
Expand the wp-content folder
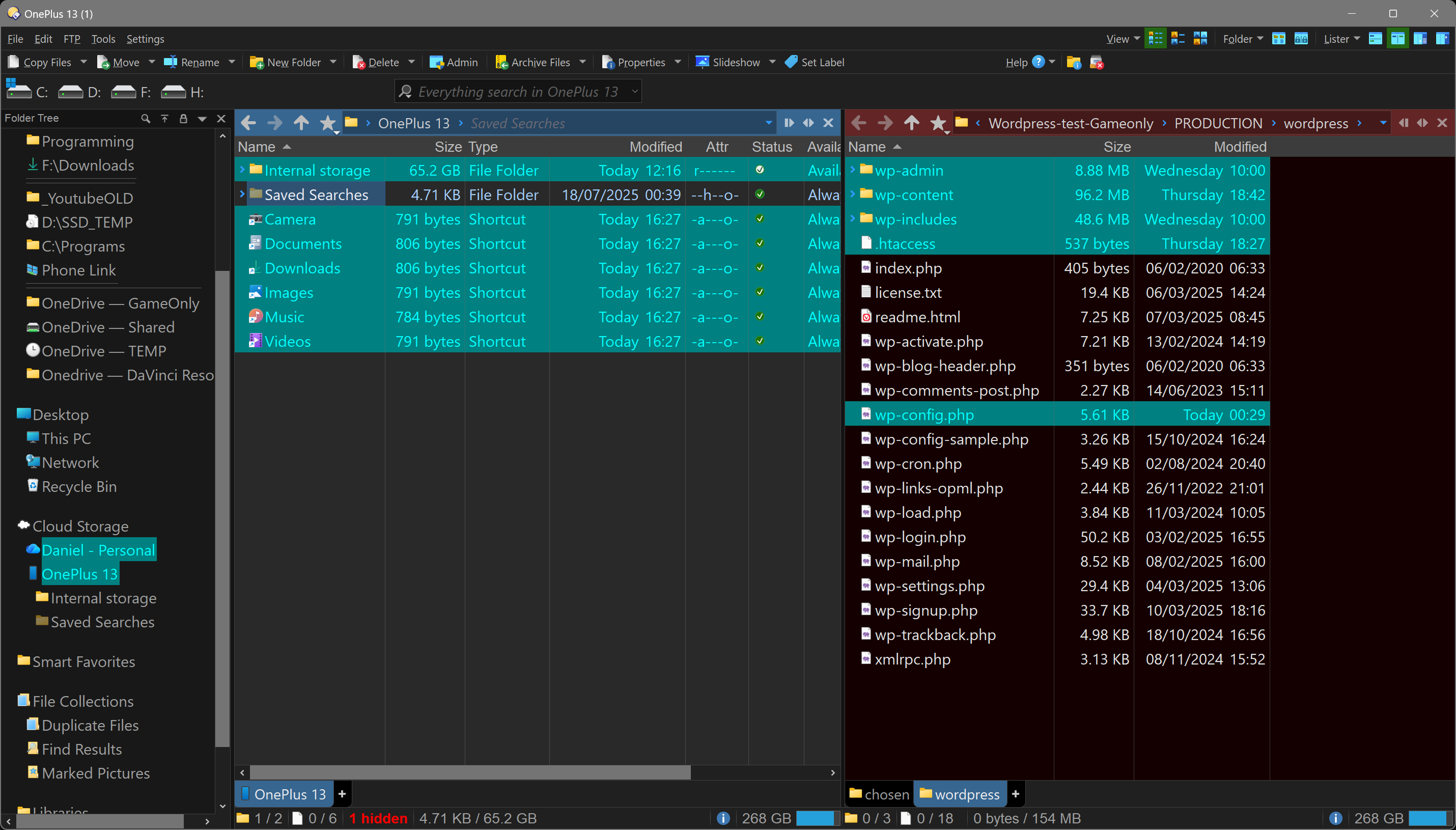(853, 195)
